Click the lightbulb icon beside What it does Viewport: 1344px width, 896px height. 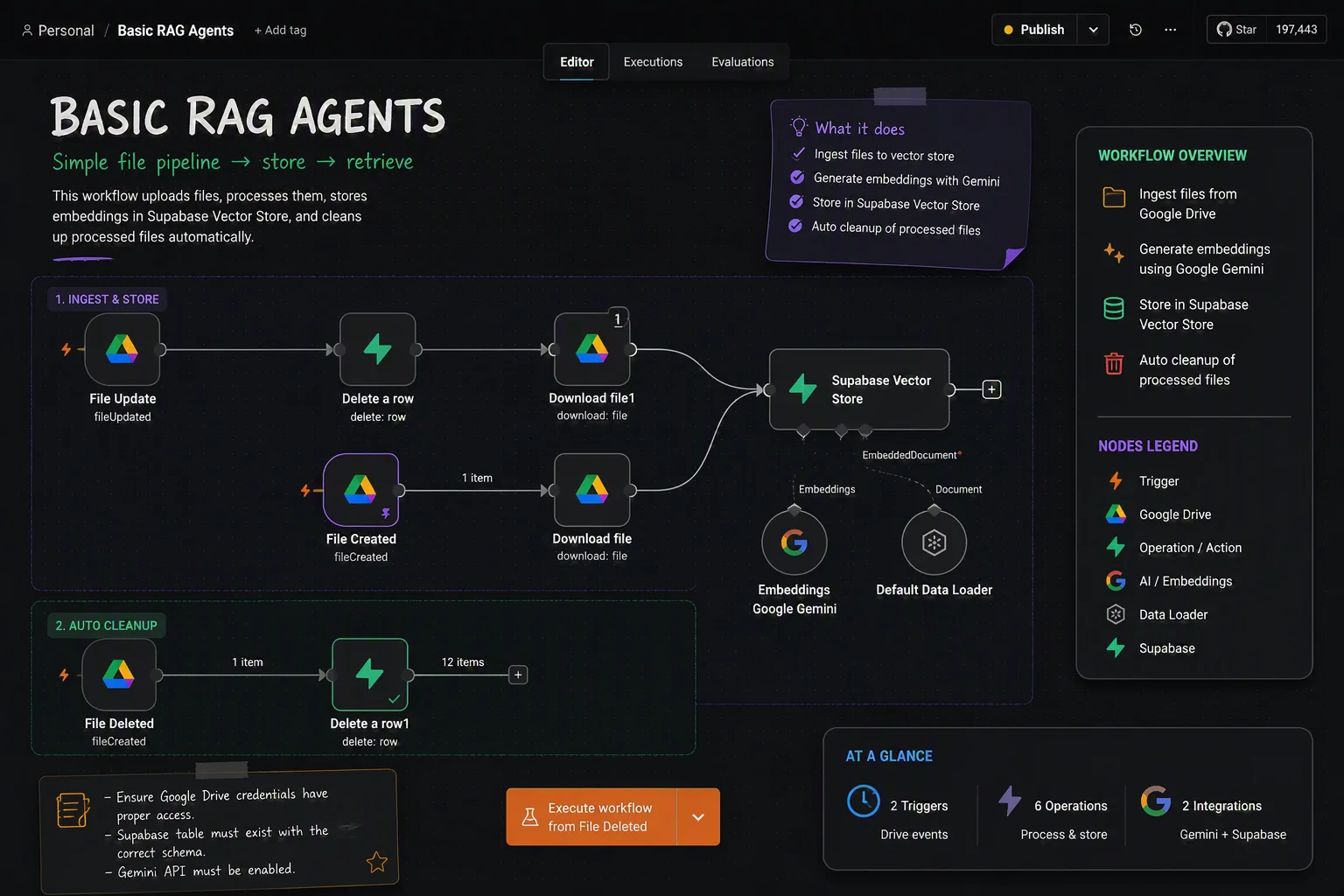point(798,127)
